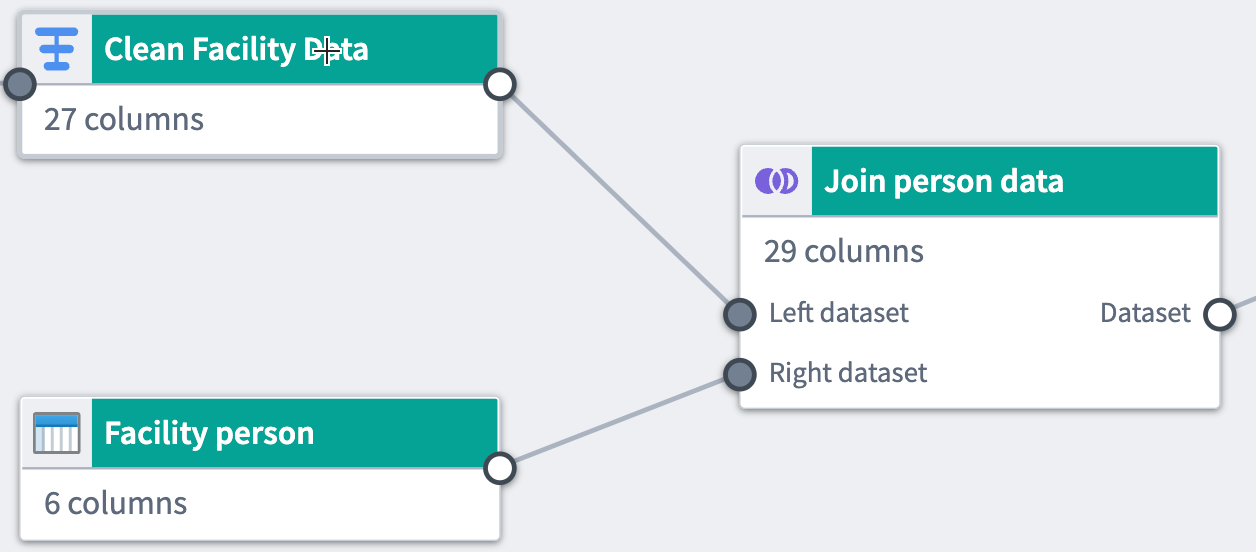Viewport: 1256px width, 552px height.
Task: Click the 6 columns label
Action: [116, 502]
